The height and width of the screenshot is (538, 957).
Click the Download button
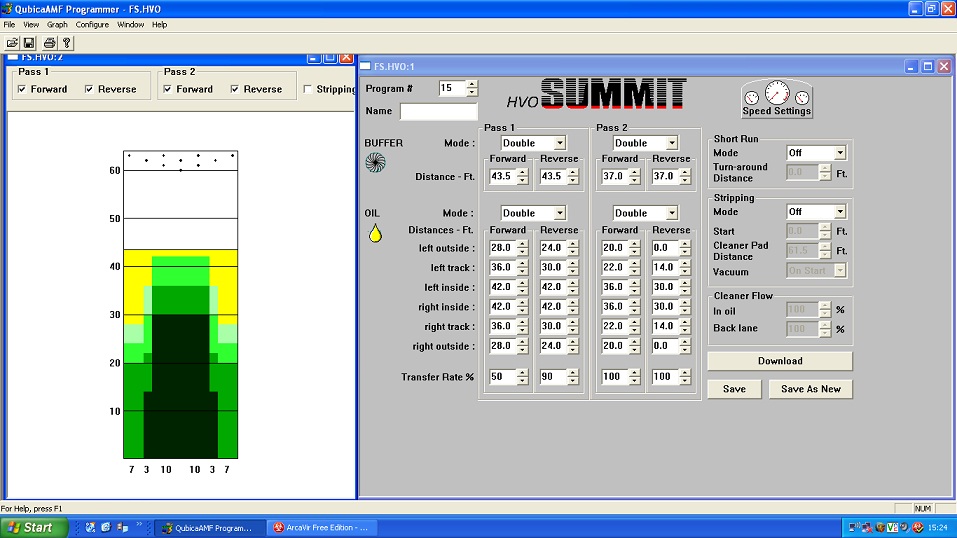pos(779,361)
